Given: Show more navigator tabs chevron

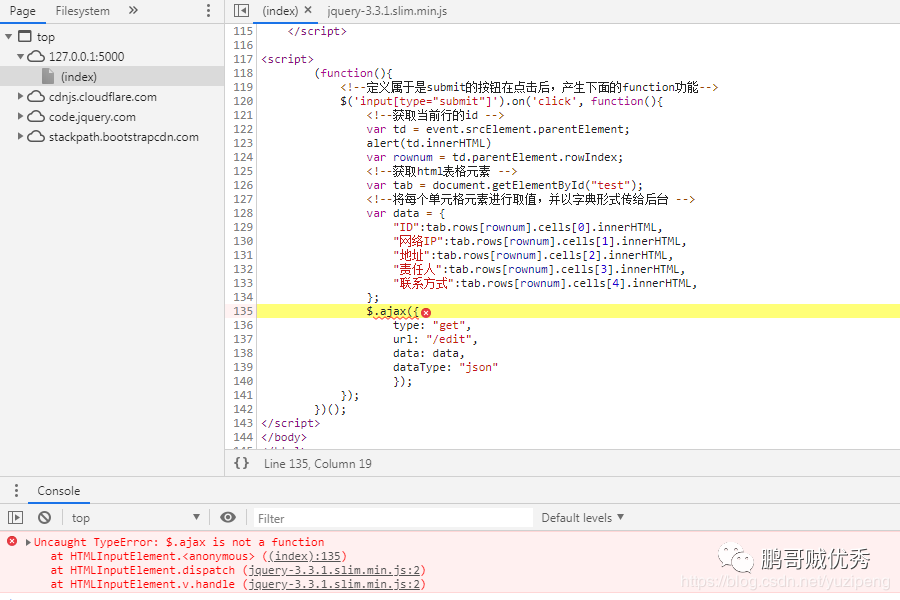Looking at the screenshot, I should click(133, 10).
